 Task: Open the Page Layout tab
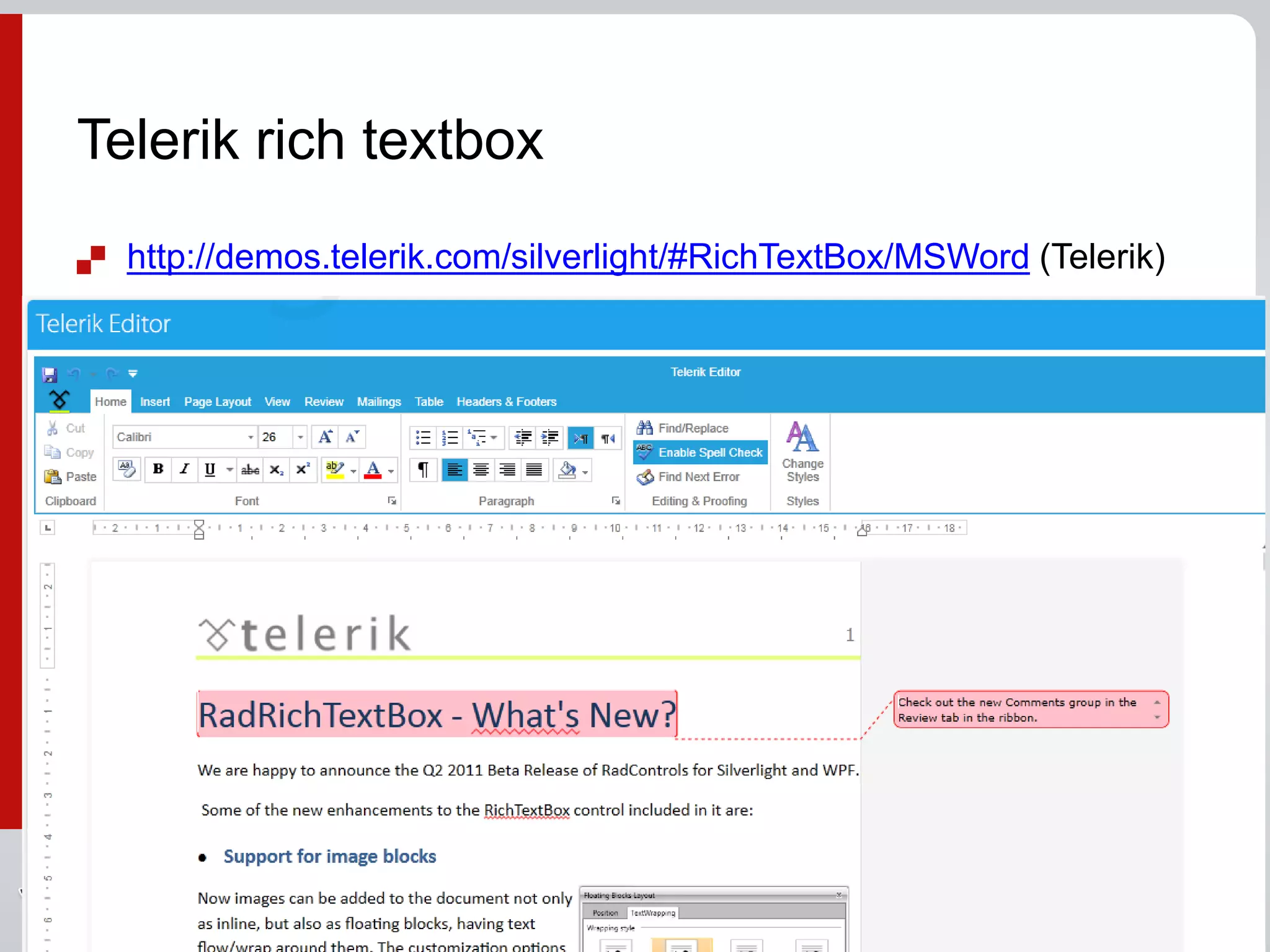(218, 402)
